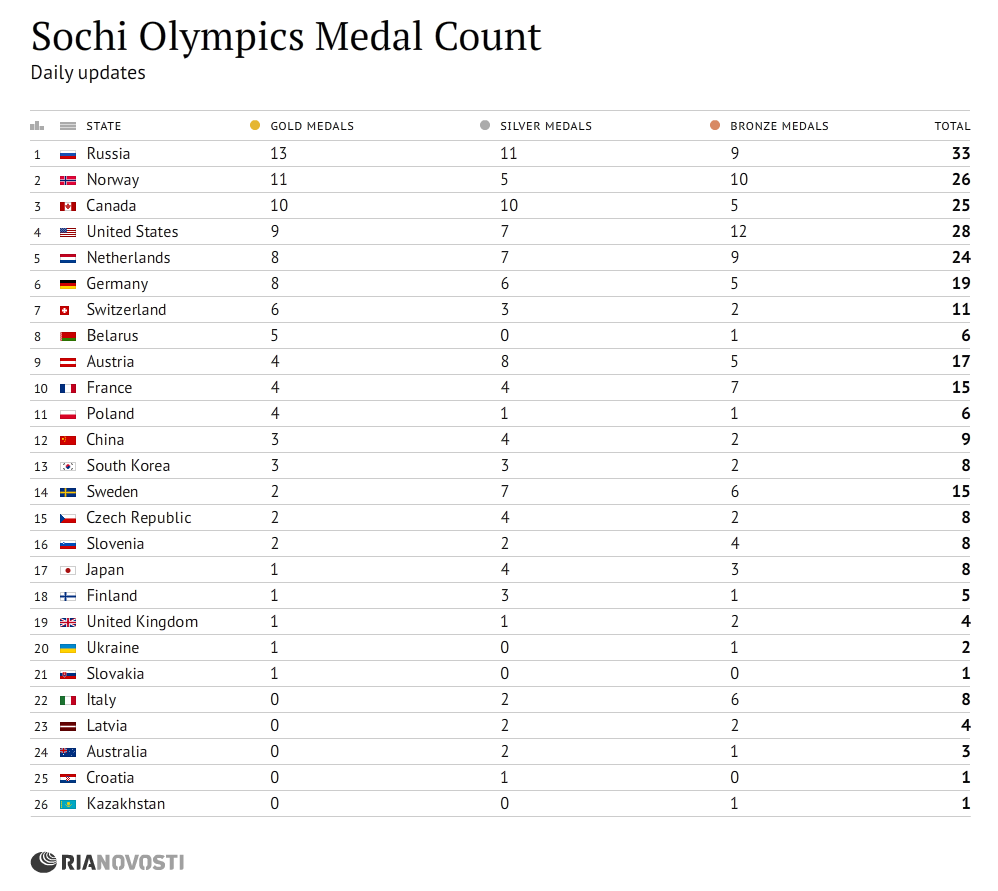998x891 pixels.
Task: Click the list lines icon beside STATE
Action: point(68,126)
